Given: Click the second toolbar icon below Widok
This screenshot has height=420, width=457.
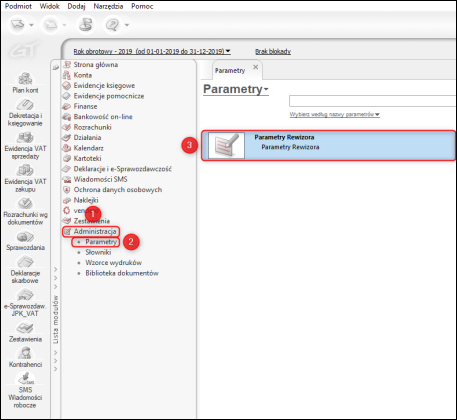Looking at the screenshot, I should 51,24.
